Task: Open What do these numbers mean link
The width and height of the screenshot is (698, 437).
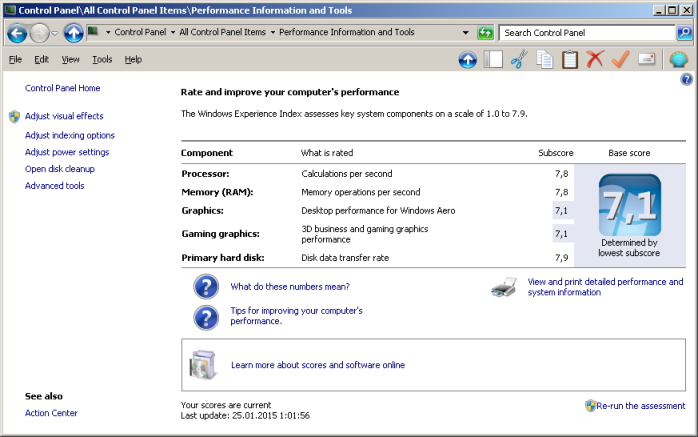Action: click(x=290, y=287)
